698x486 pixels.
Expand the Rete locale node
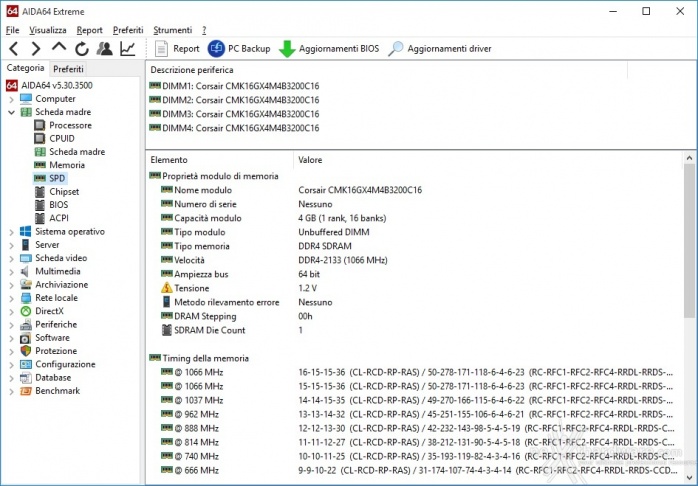click(12, 299)
